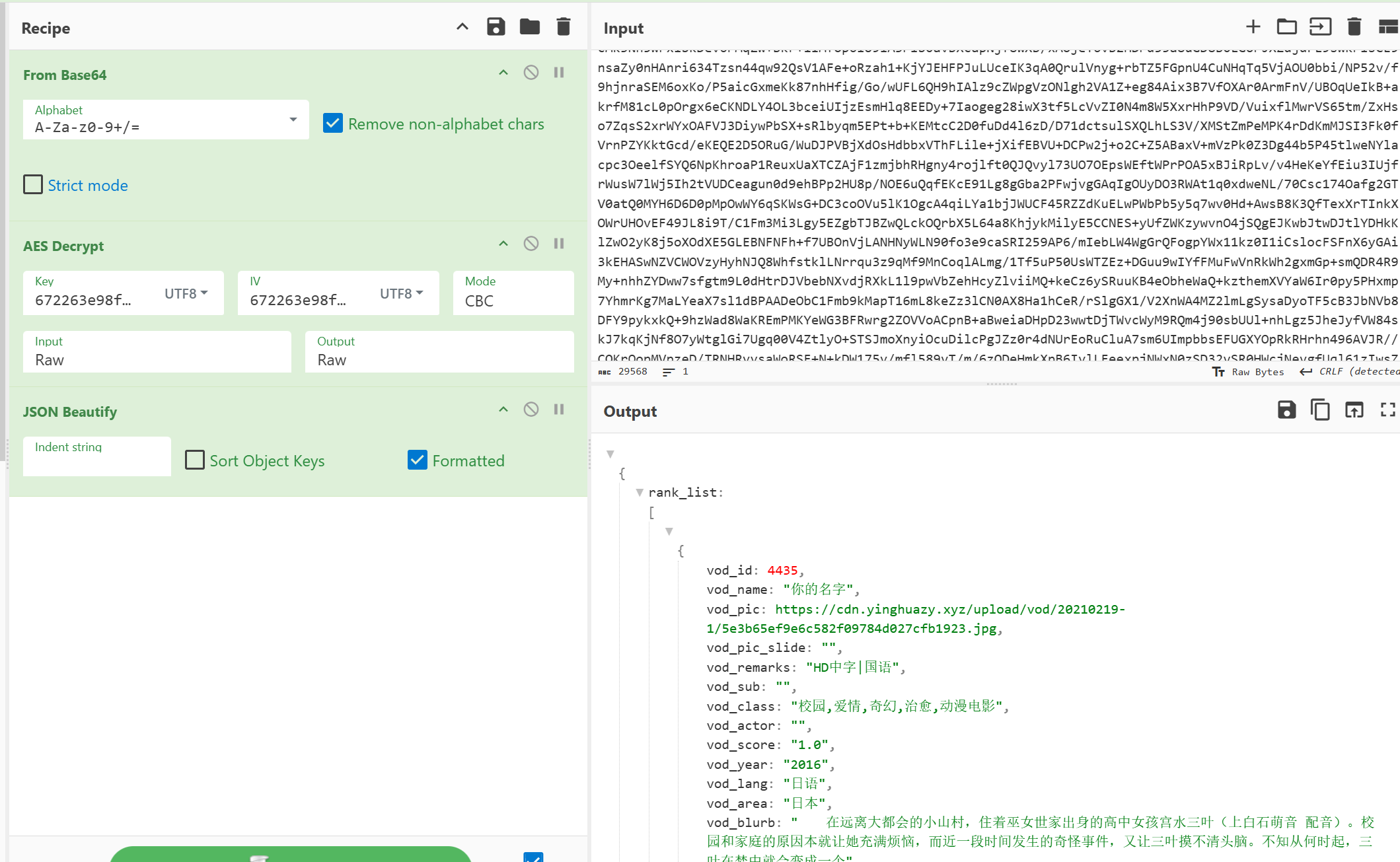Add a new input tab
Viewport: 1400px width, 862px height.
tap(1253, 27)
